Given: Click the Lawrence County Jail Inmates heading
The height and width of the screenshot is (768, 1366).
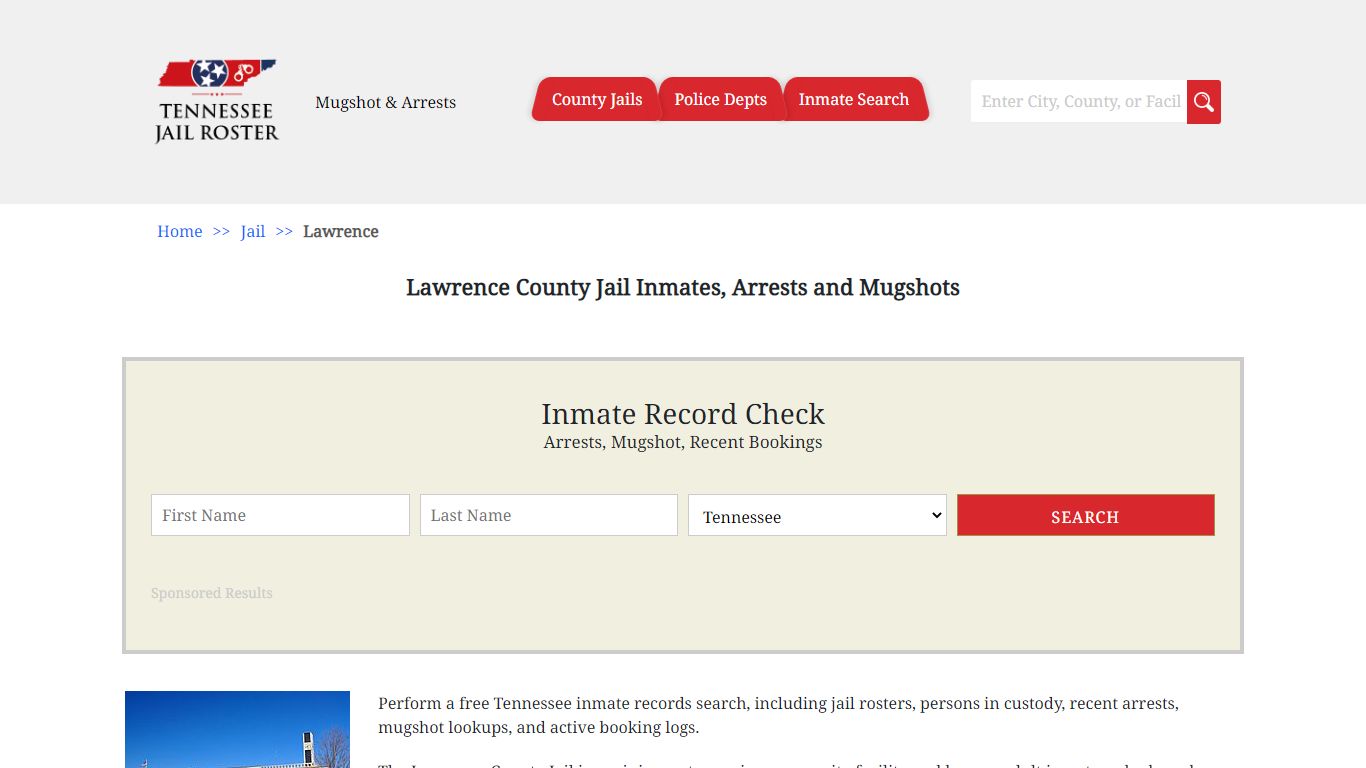Looking at the screenshot, I should tap(683, 288).
